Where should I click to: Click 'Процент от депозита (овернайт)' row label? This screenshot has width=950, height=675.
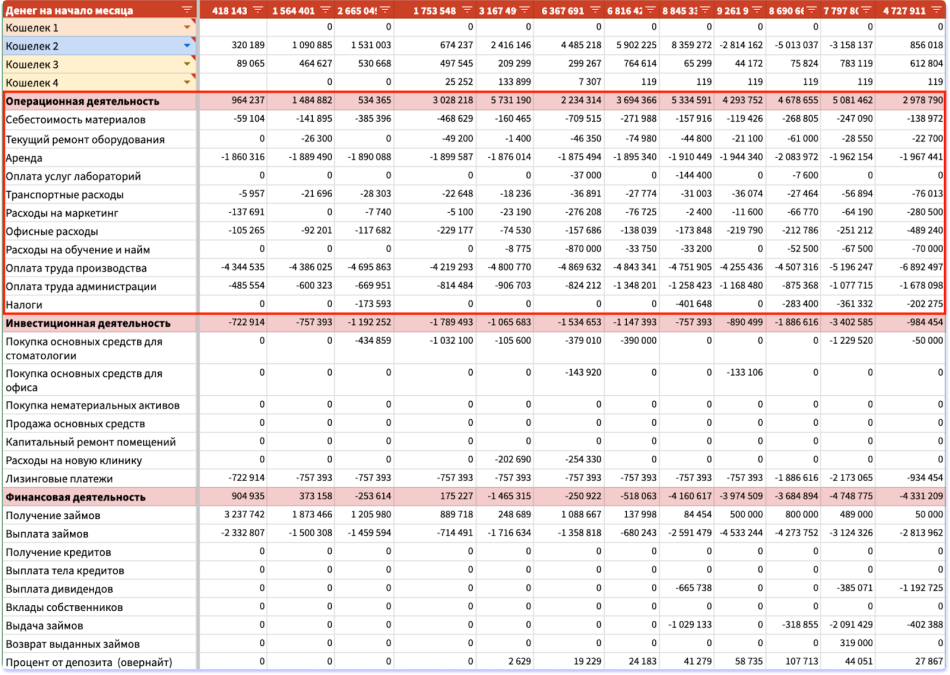(x=89, y=663)
